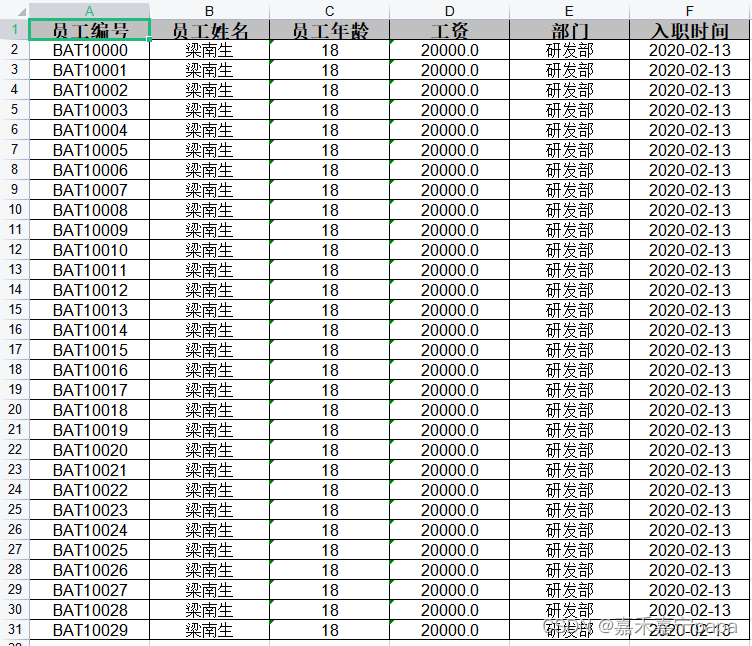Screen dimensions: 752x646
Task: Select row header 10
Action: [14, 210]
